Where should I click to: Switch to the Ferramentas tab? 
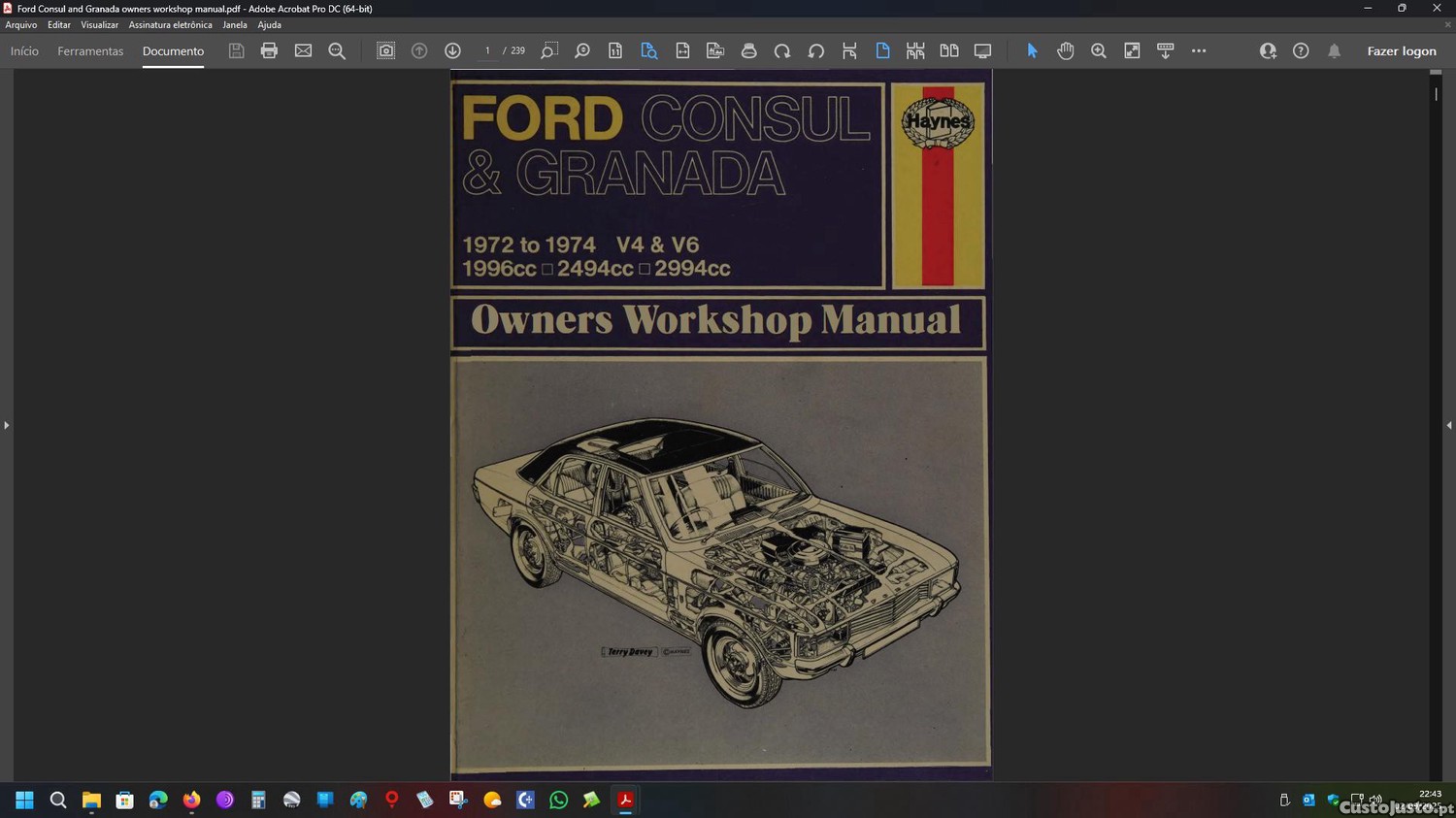click(90, 51)
